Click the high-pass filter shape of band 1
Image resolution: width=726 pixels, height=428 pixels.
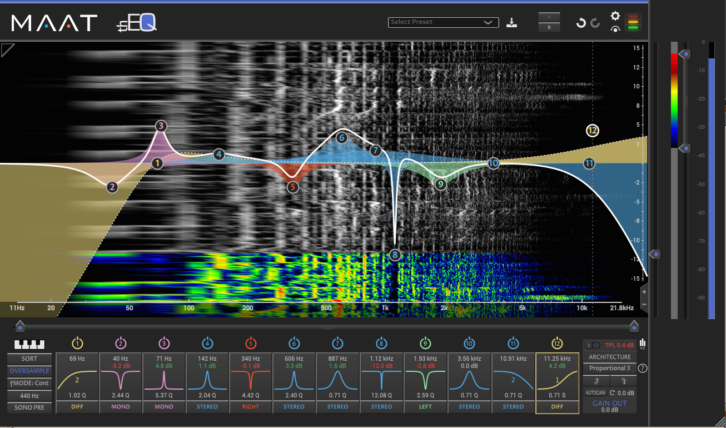click(x=77, y=380)
